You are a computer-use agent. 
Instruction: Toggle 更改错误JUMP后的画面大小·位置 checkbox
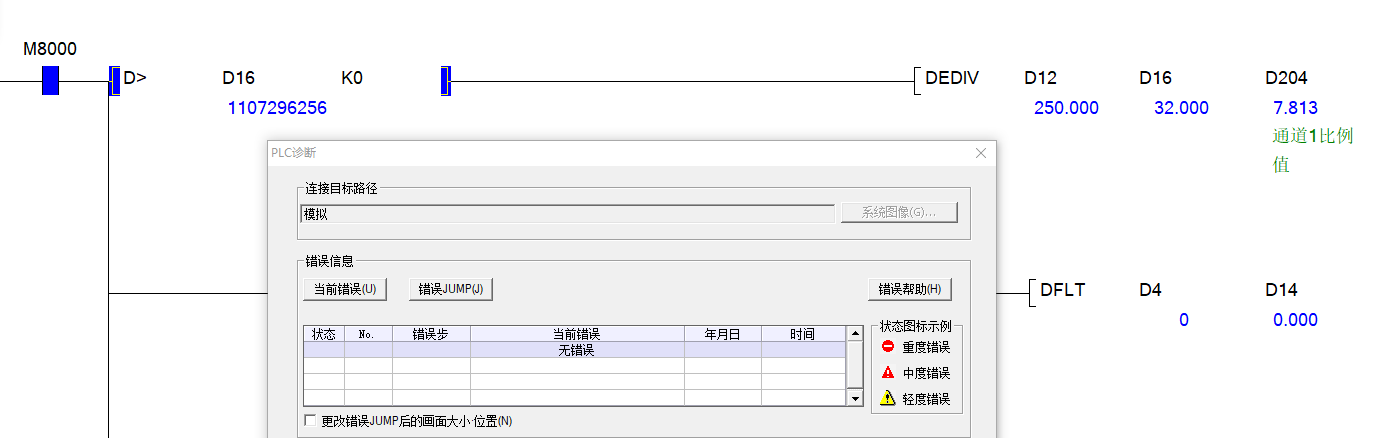pyautogui.click(x=310, y=421)
